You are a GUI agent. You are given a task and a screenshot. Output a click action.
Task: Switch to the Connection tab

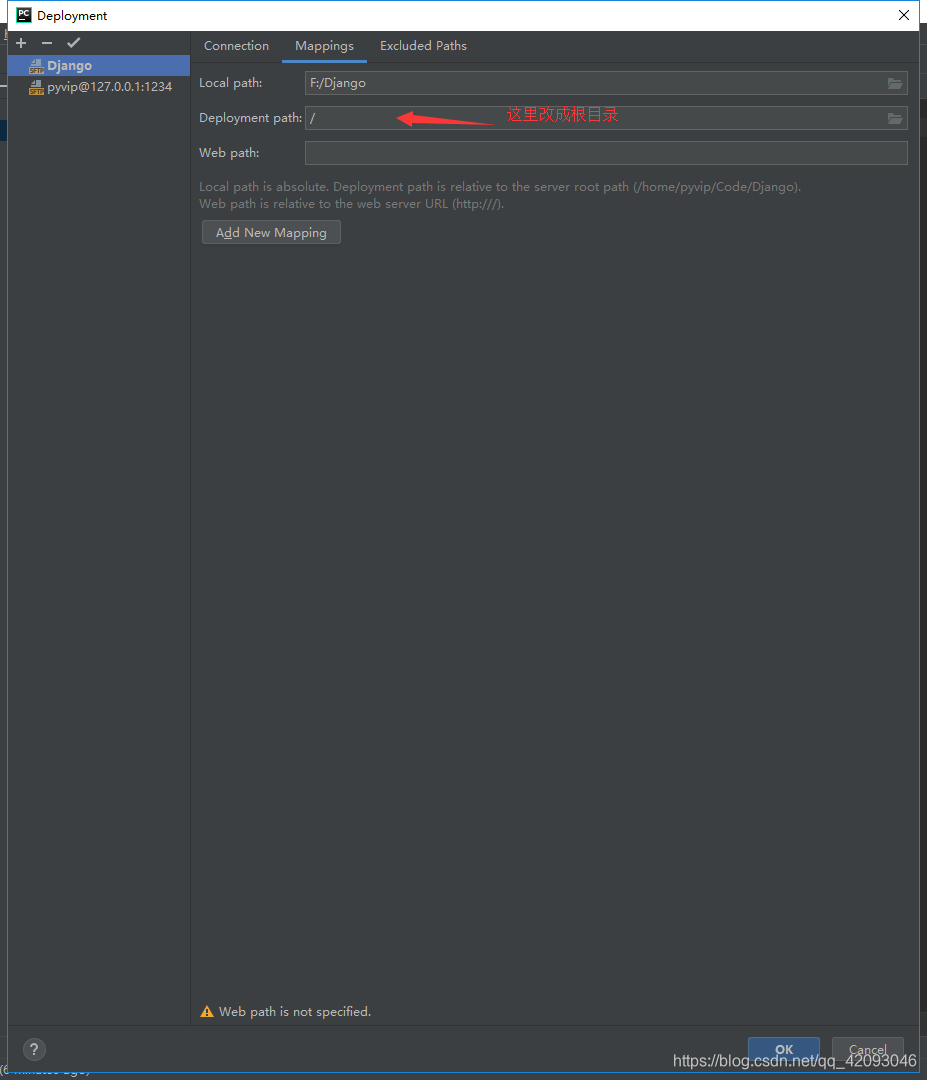point(236,45)
